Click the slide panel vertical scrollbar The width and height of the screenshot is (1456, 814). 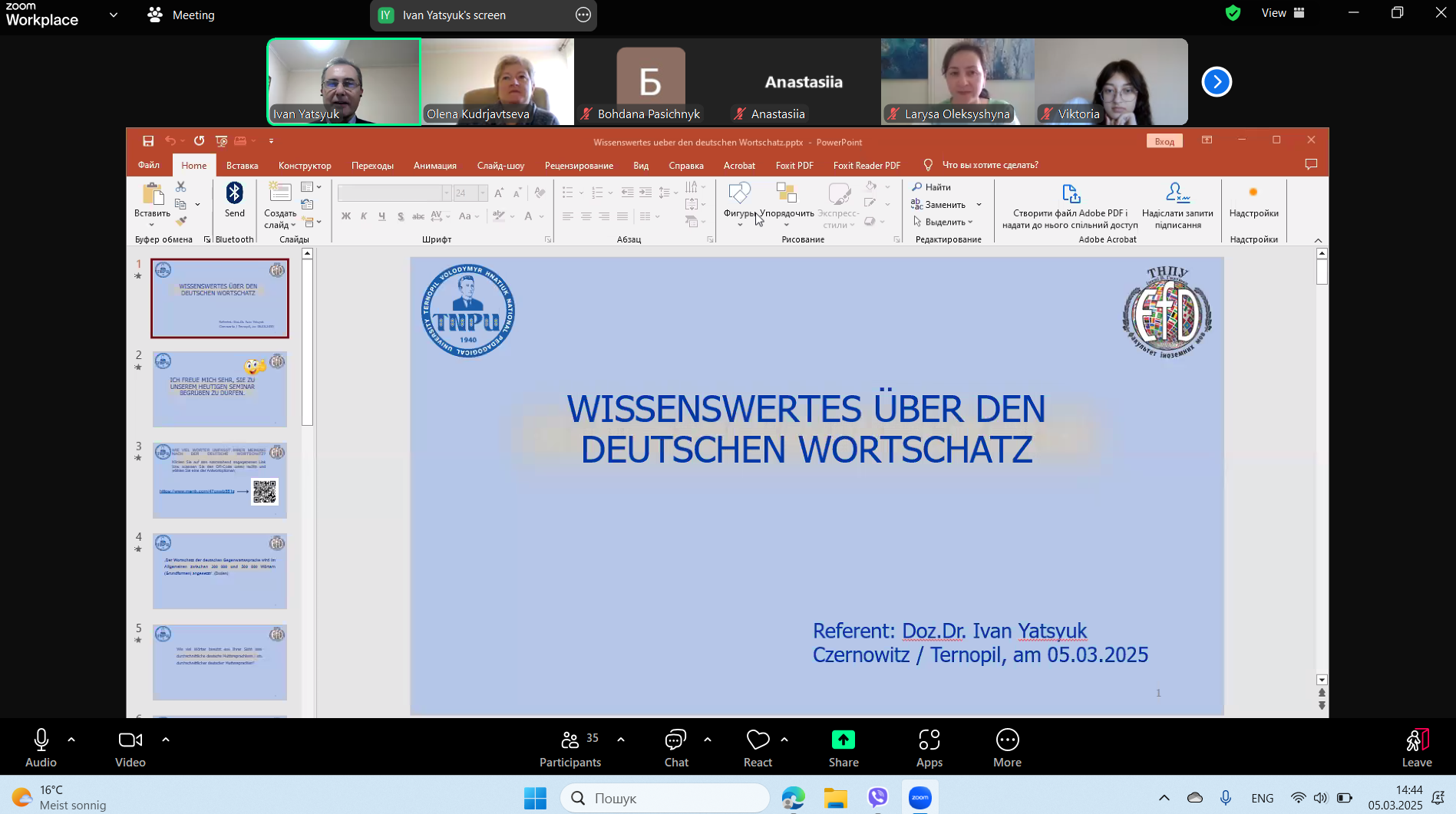click(x=307, y=342)
